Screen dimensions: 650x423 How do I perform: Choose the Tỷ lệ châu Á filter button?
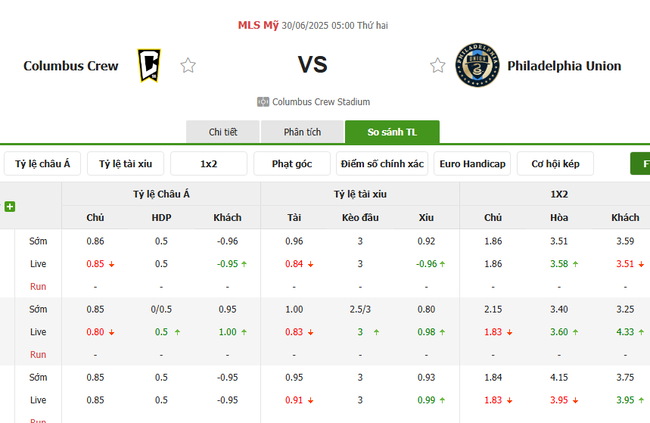[44, 163]
